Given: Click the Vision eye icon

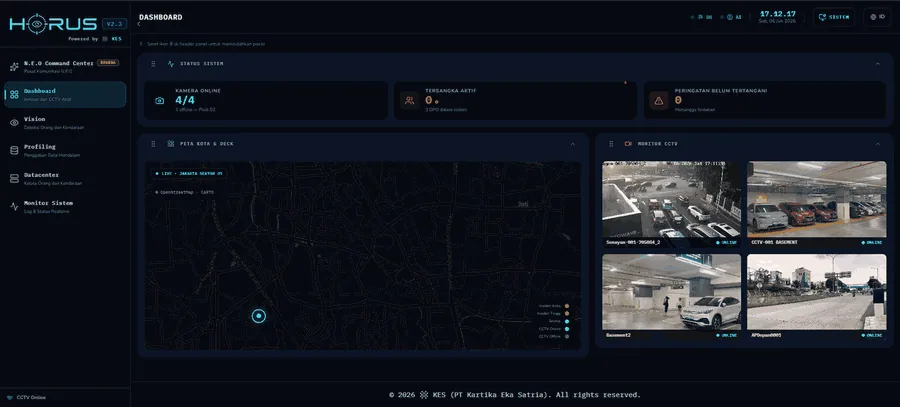Looking at the screenshot, I should [14, 122].
